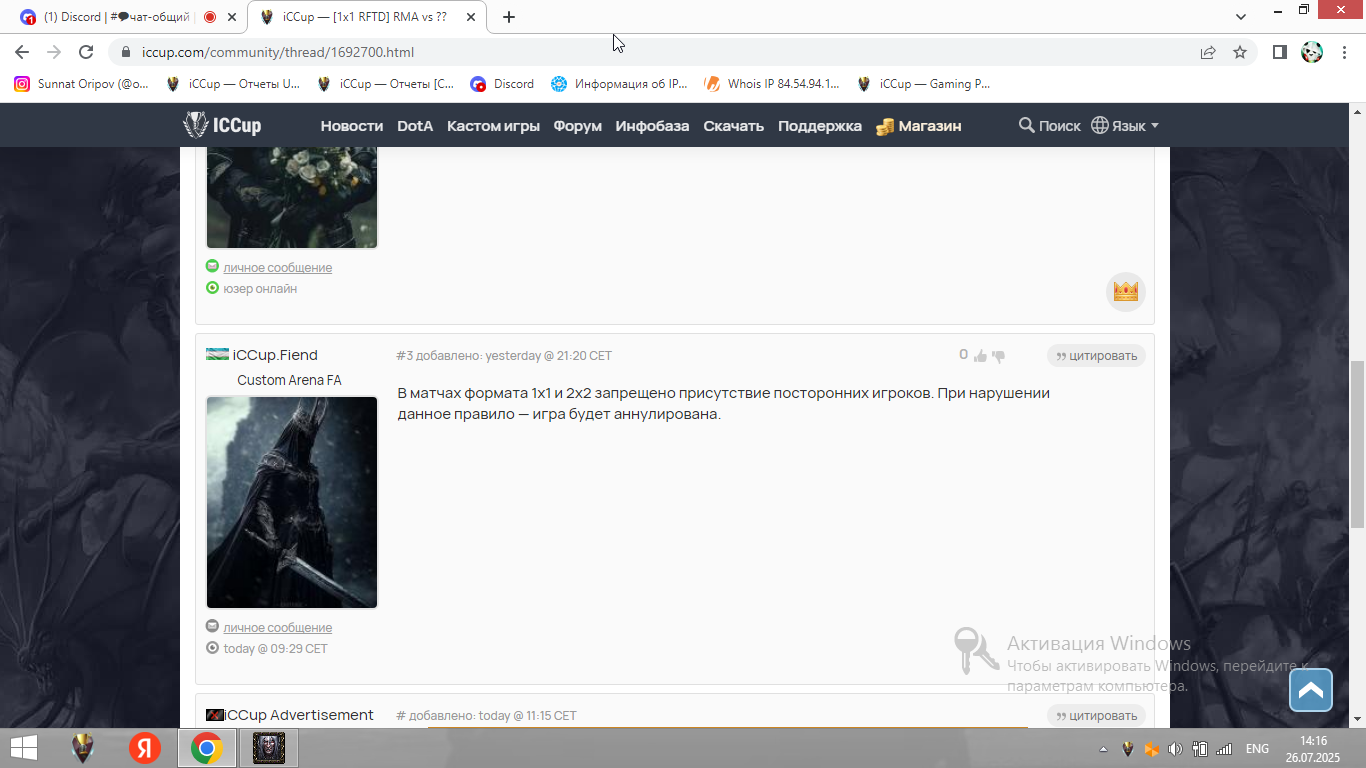Screen dimensions: 1366x768
Task: Open the Sunnat Oripov Instagram bookmark
Action: click(82, 84)
